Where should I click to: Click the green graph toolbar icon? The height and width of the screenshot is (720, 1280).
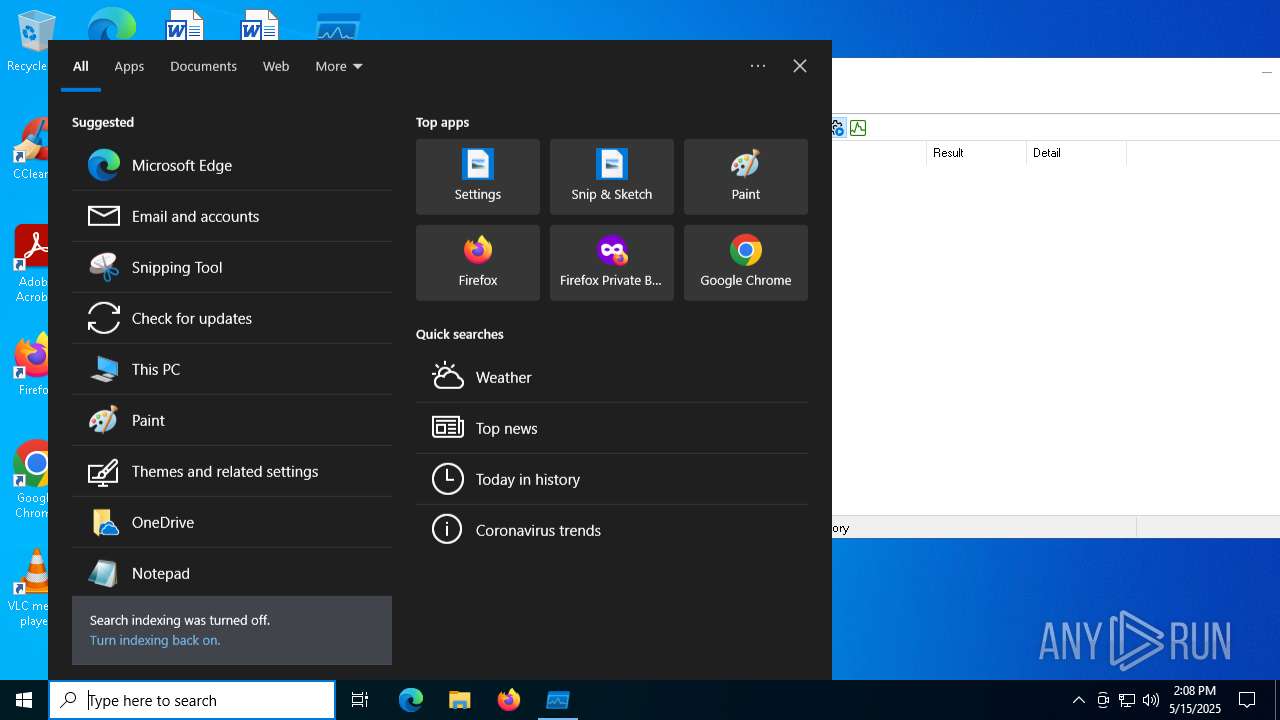click(858, 127)
